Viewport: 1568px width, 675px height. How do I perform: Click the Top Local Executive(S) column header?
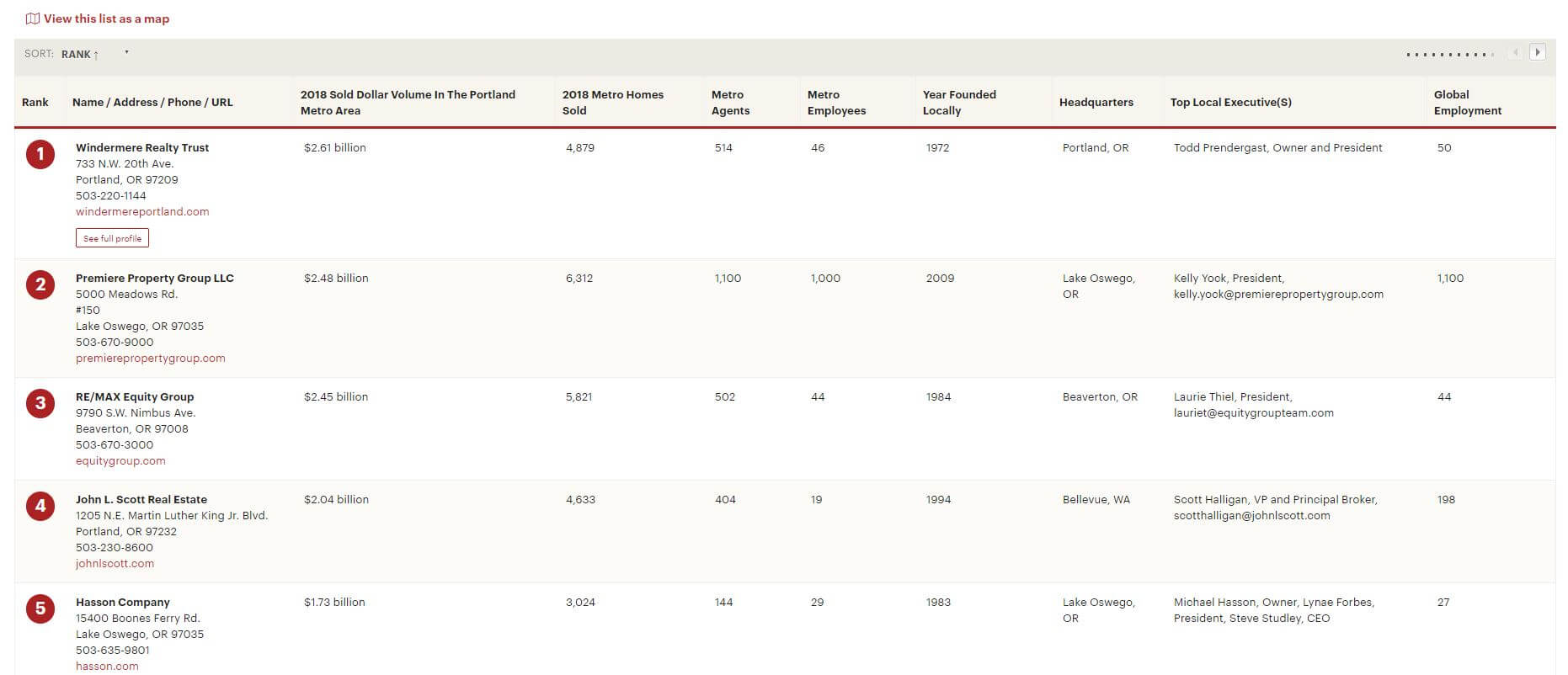pos(1231,102)
